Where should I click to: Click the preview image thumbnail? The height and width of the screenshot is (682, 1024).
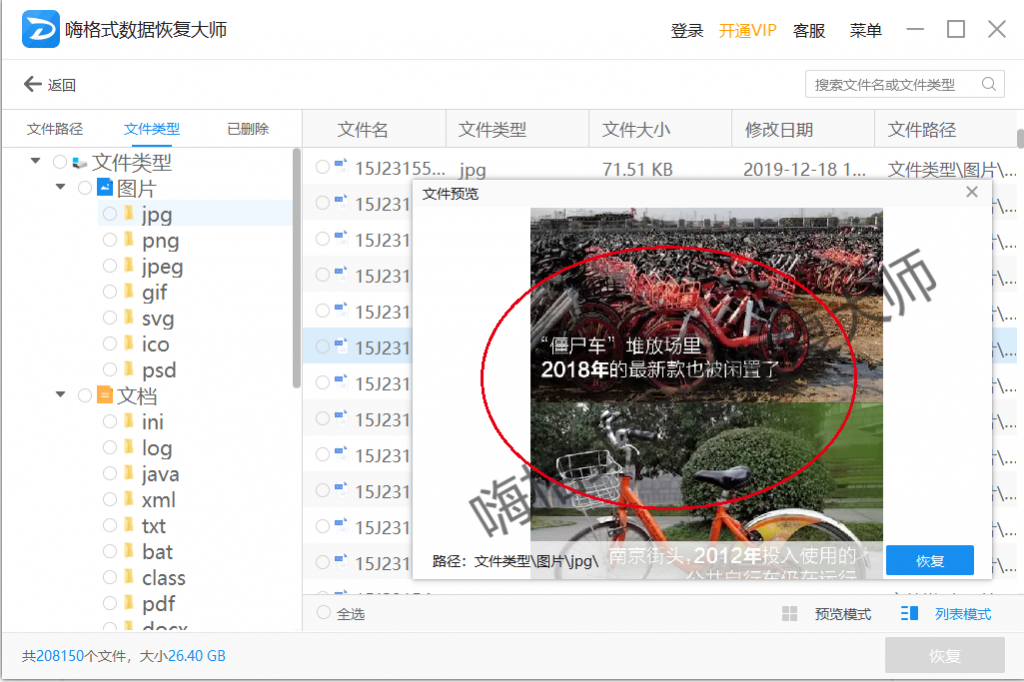706,393
